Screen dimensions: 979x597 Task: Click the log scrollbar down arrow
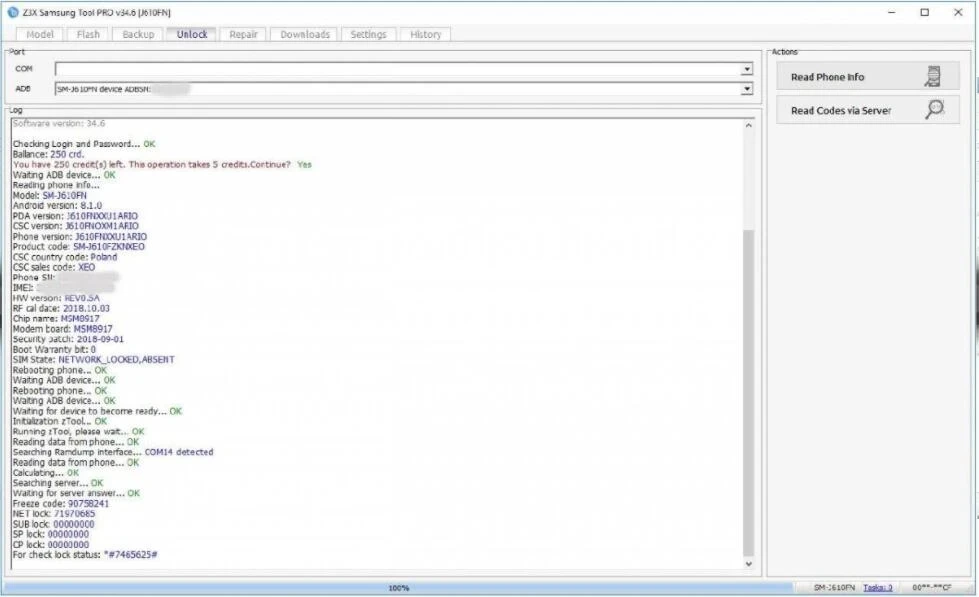749,564
